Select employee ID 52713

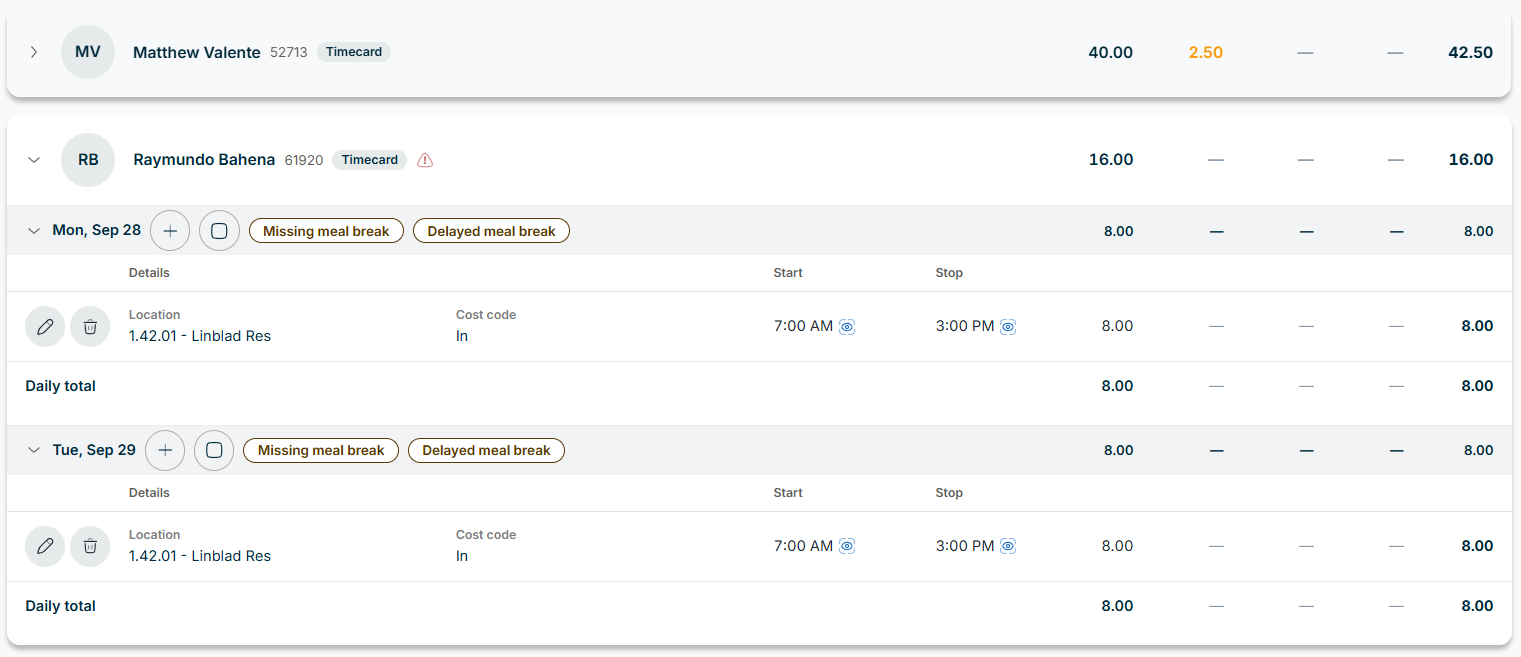pos(289,52)
